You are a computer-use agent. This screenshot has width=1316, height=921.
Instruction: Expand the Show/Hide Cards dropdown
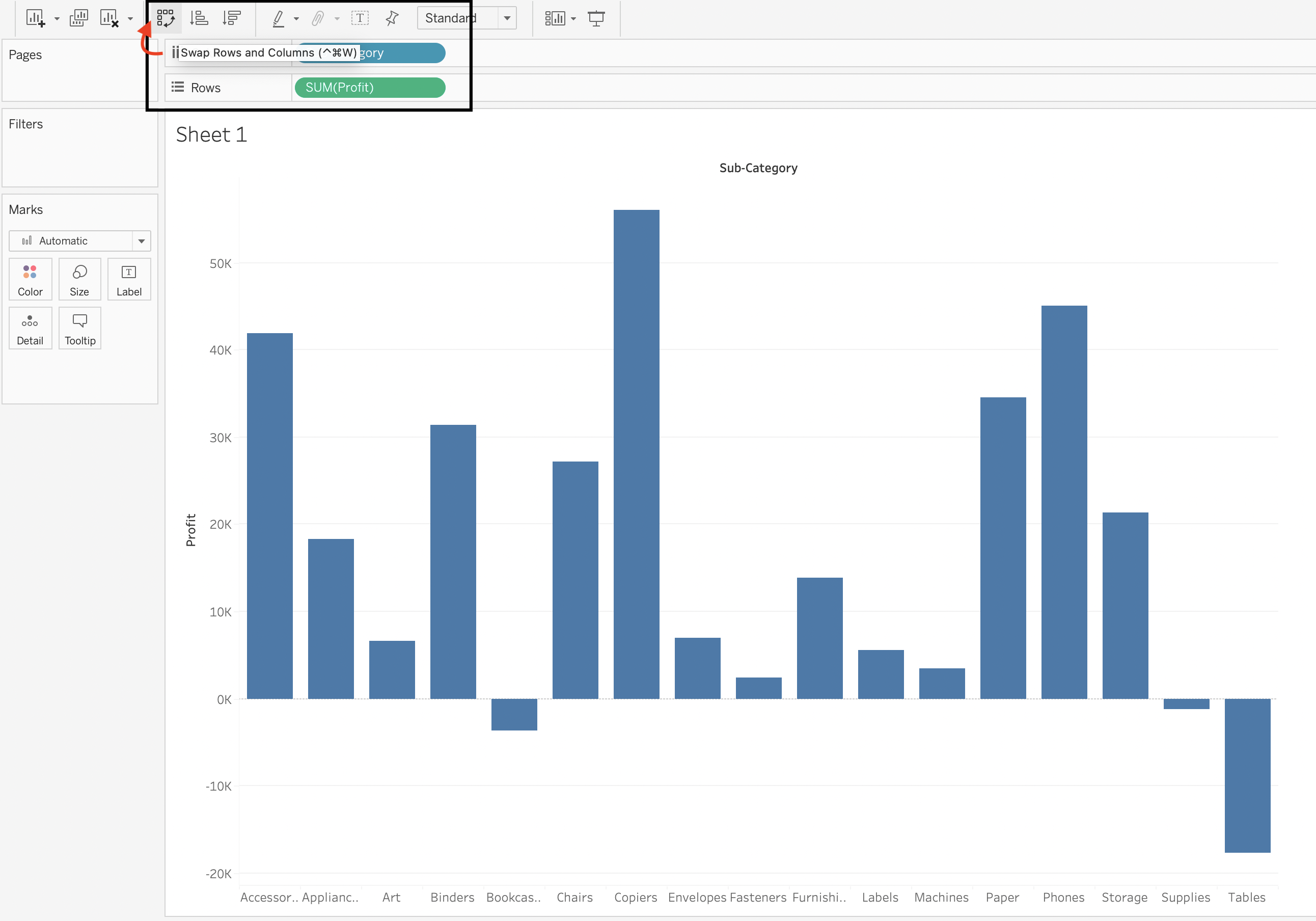[x=574, y=18]
